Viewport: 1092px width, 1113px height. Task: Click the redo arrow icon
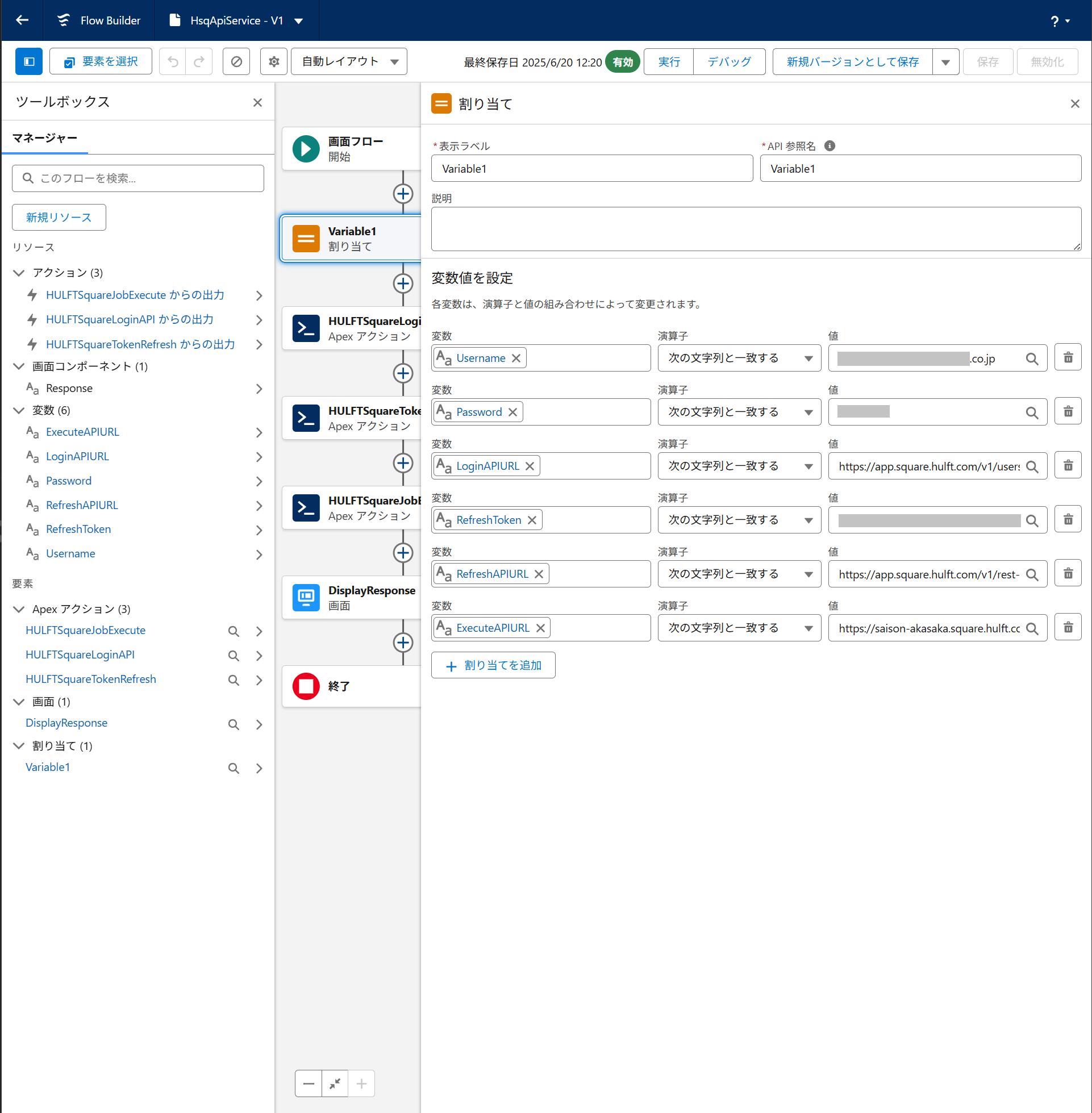pos(199,61)
